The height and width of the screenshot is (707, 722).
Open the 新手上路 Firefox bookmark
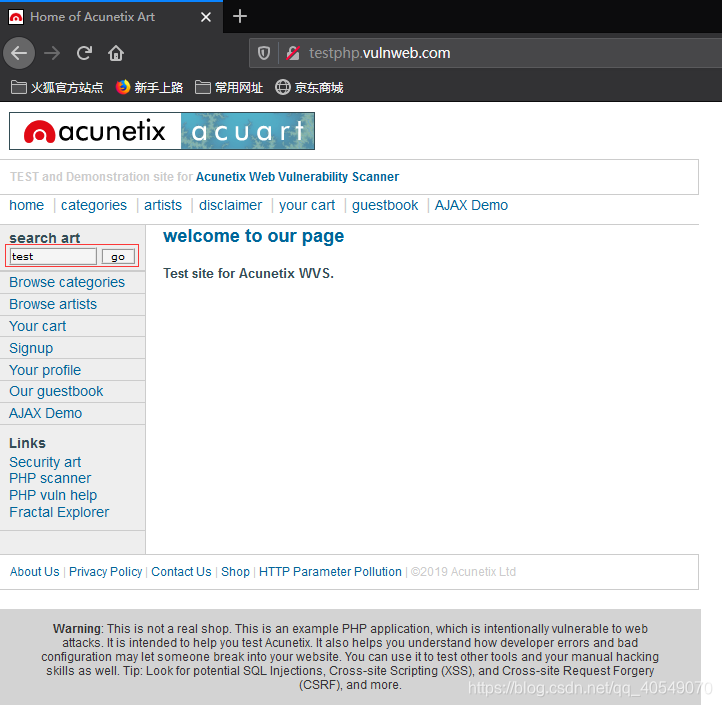[149, 88]
